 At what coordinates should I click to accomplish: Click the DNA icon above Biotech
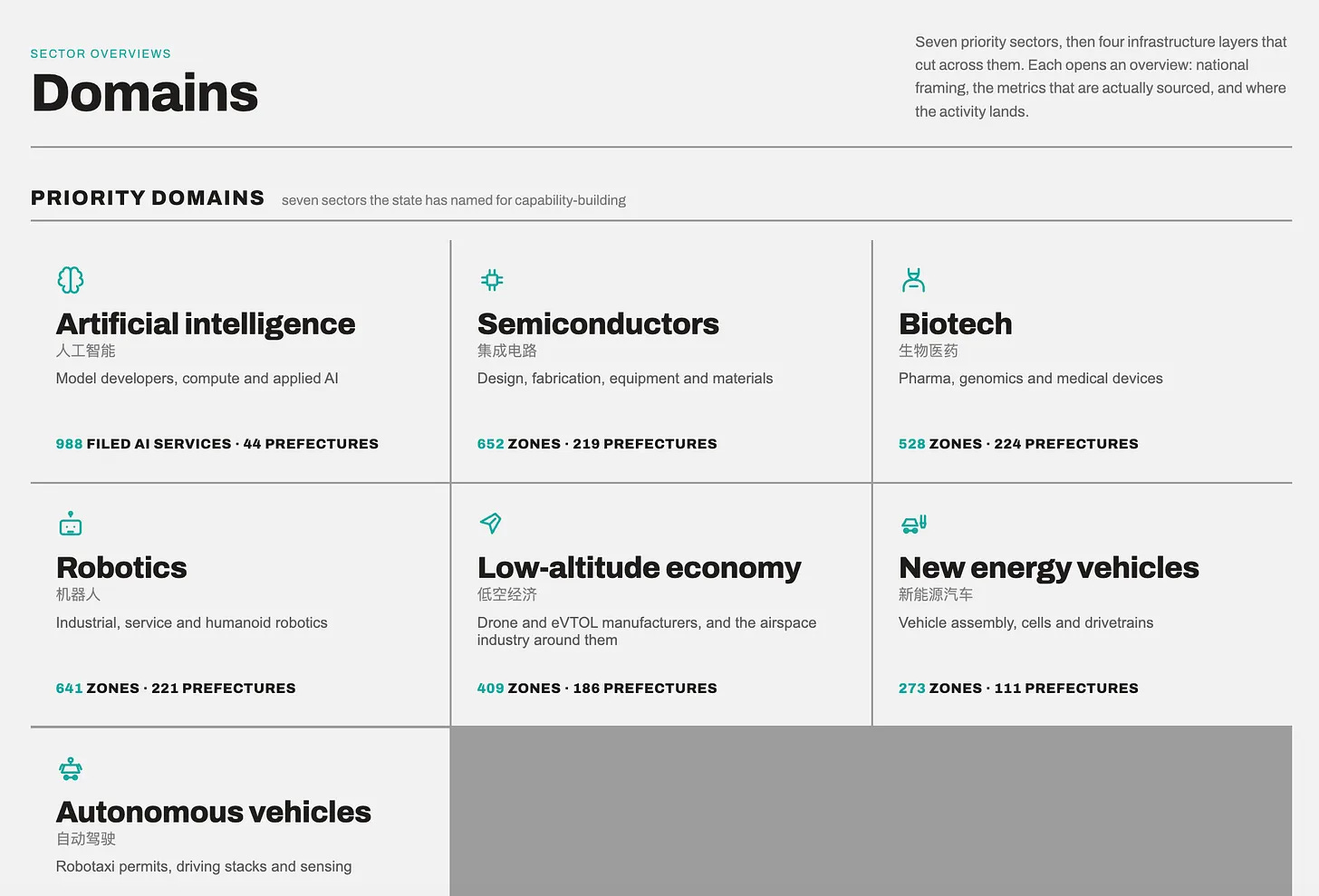click(x=913, y=280)
